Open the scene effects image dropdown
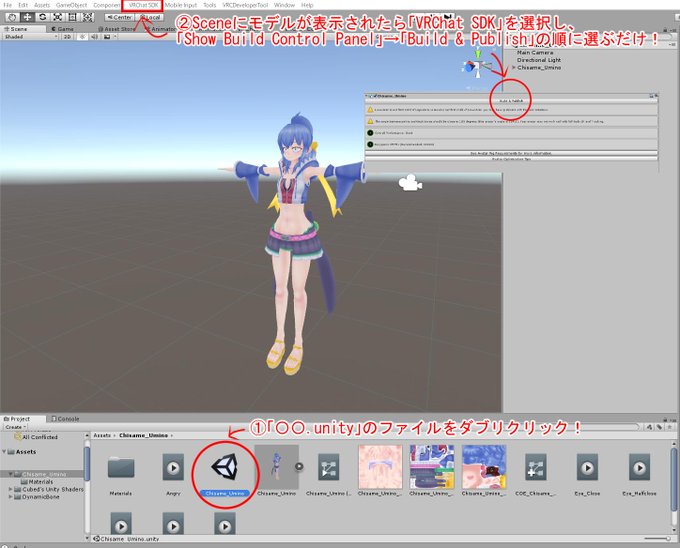This screenshot has height=548, width=680. (108, 37)
